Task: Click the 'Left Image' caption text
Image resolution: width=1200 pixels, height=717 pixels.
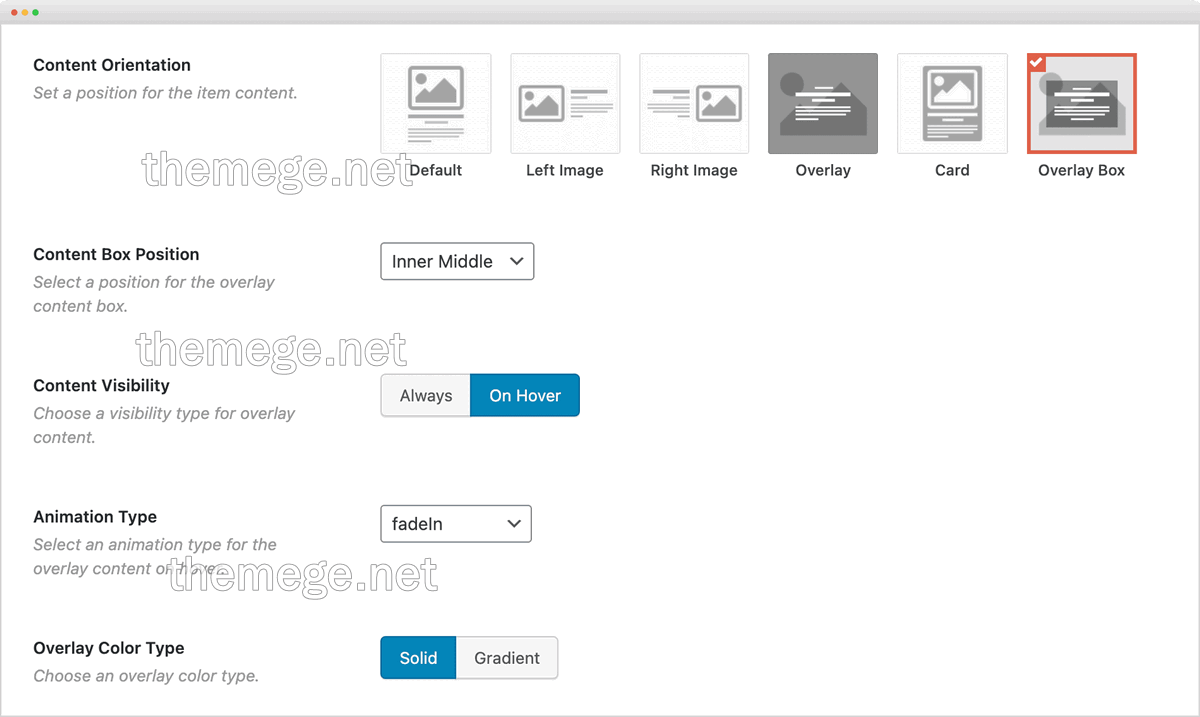Action: tap(565, 170)
